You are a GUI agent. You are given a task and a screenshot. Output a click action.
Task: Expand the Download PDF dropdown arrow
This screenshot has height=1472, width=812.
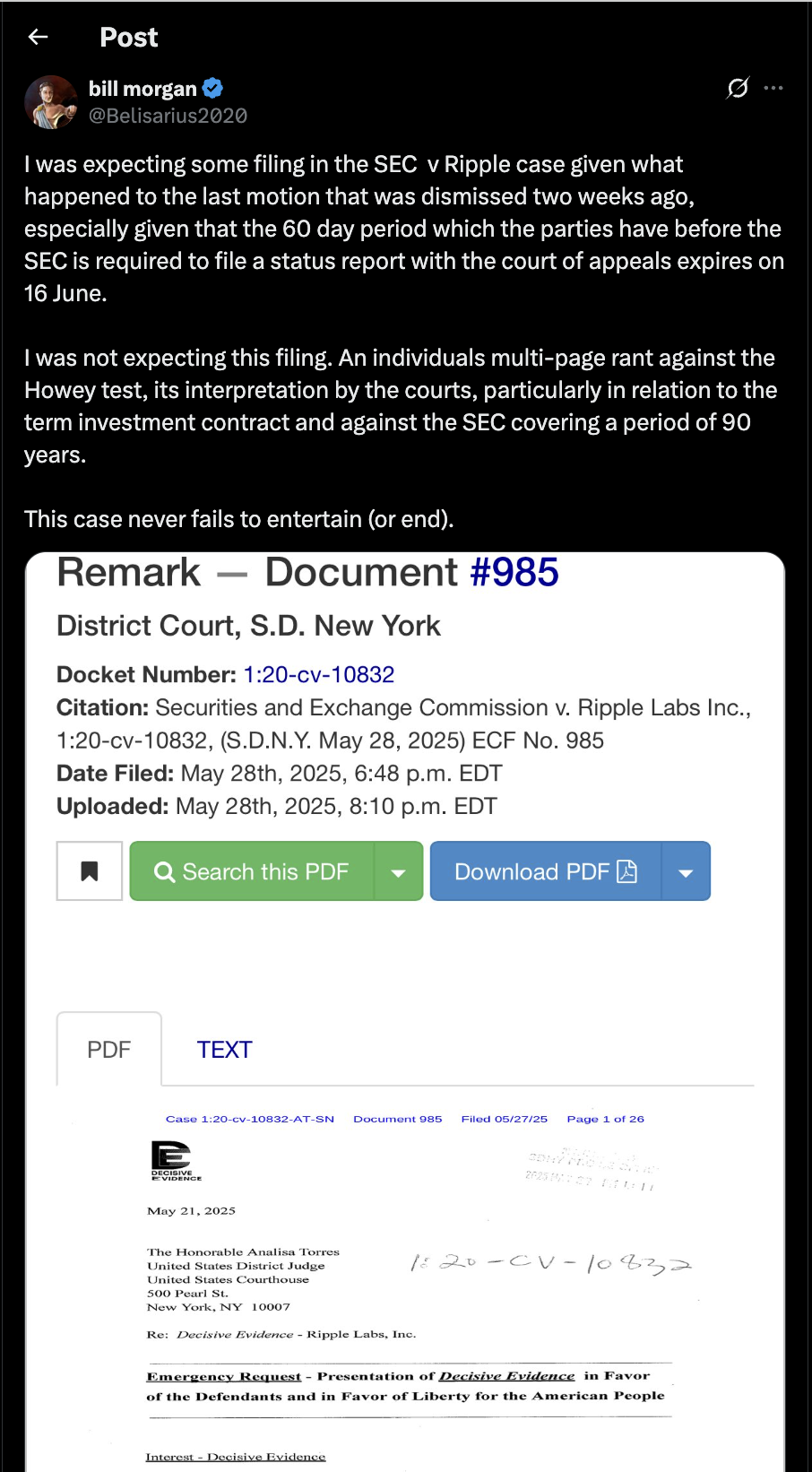686,870
